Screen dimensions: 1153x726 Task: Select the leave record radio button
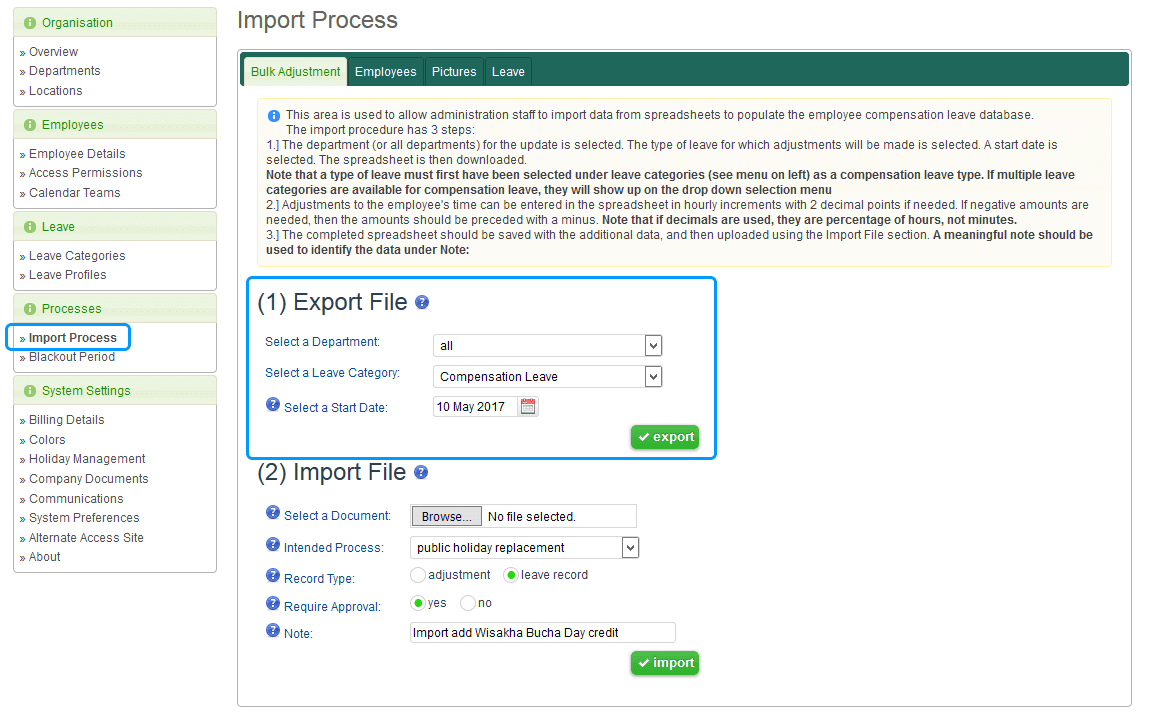[510, 575]
